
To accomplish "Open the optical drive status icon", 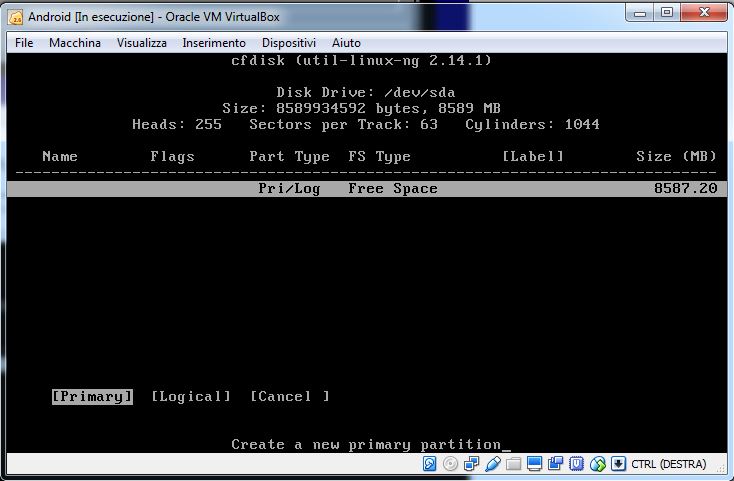I will click(451, 464).
